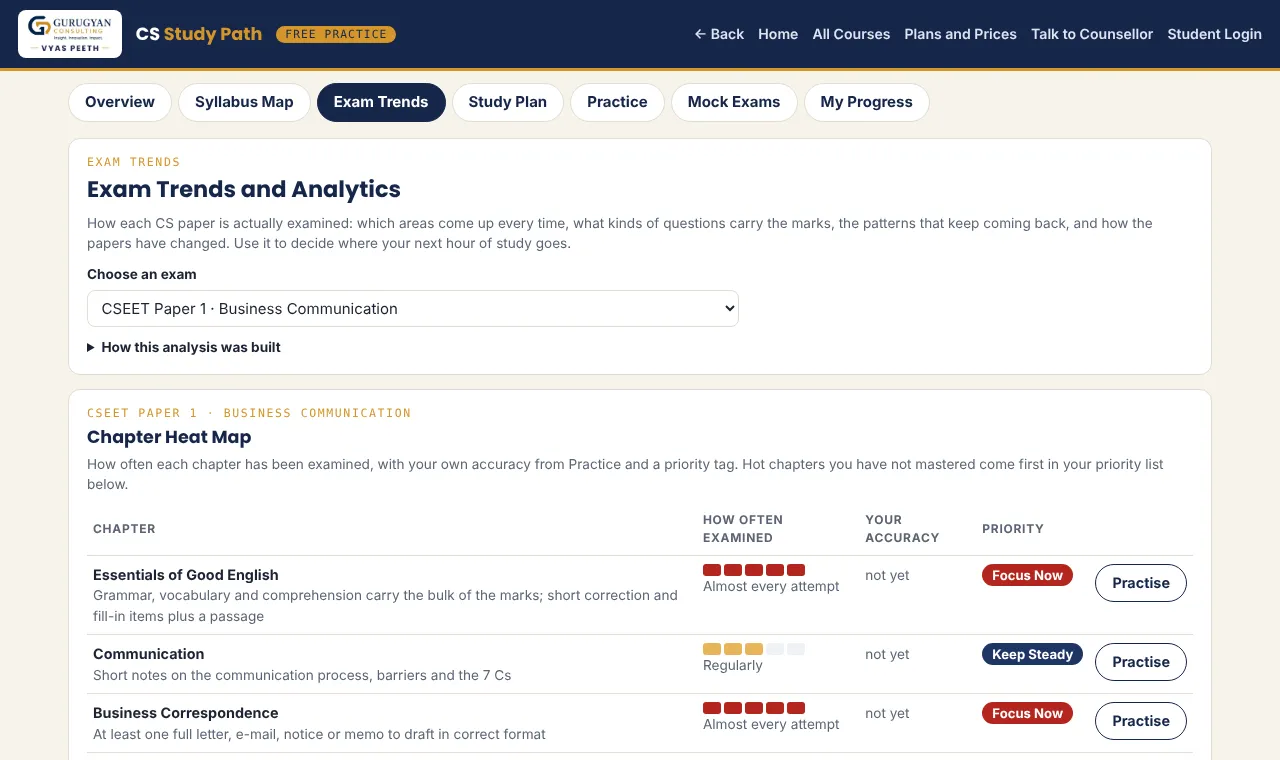
Task: View the My Progress tab
Action: click(867, 102)
